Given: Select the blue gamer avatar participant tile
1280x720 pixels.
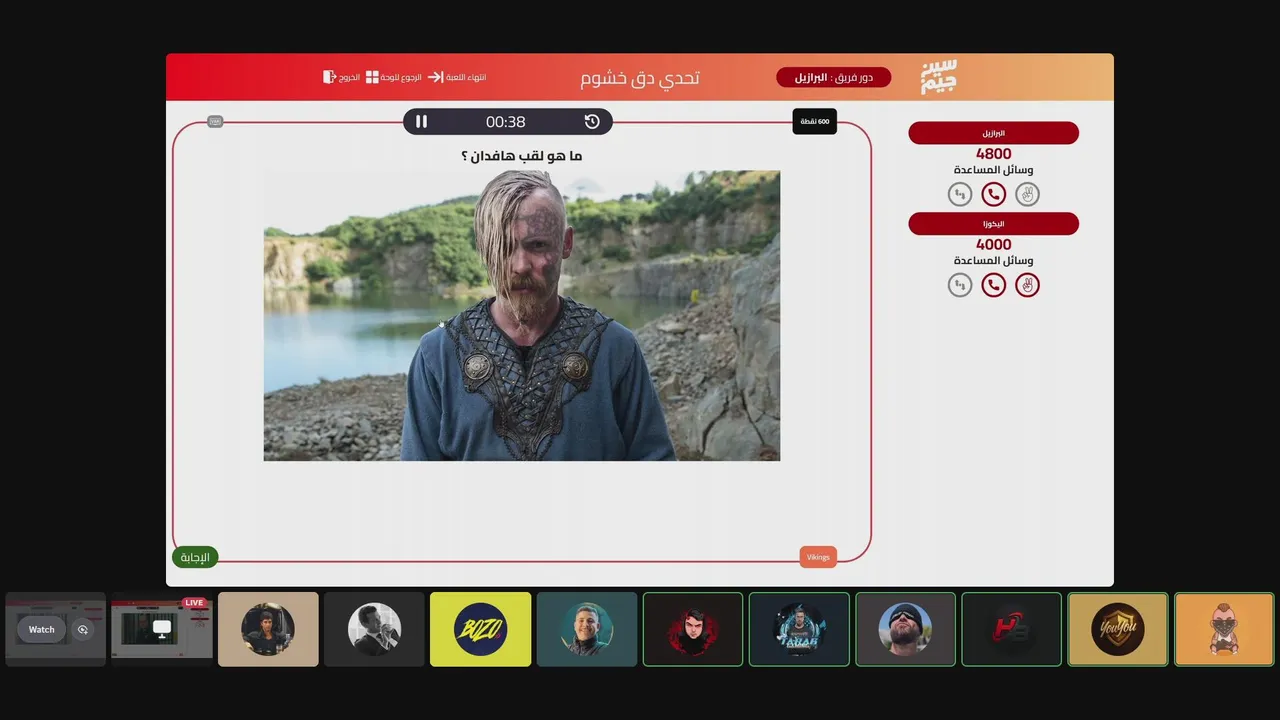Looking at the screenshot, I should point(799,629).
